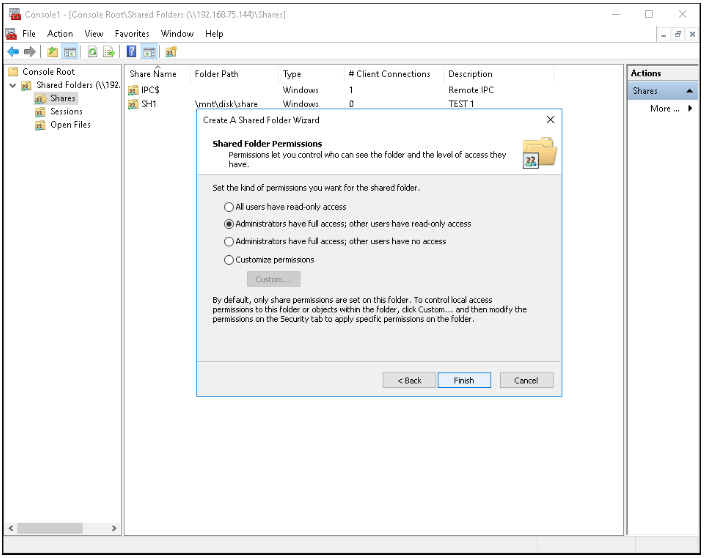Click the Create New Share toolbar icon
This screenshot has height=558, width=705.
171,52
